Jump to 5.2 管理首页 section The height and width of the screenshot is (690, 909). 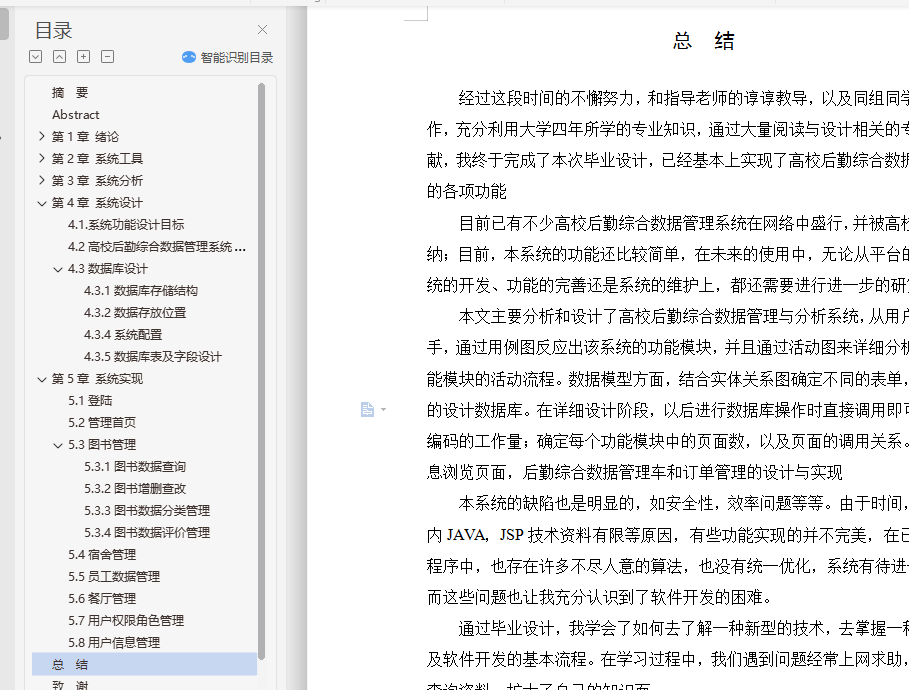pos(101,423)
